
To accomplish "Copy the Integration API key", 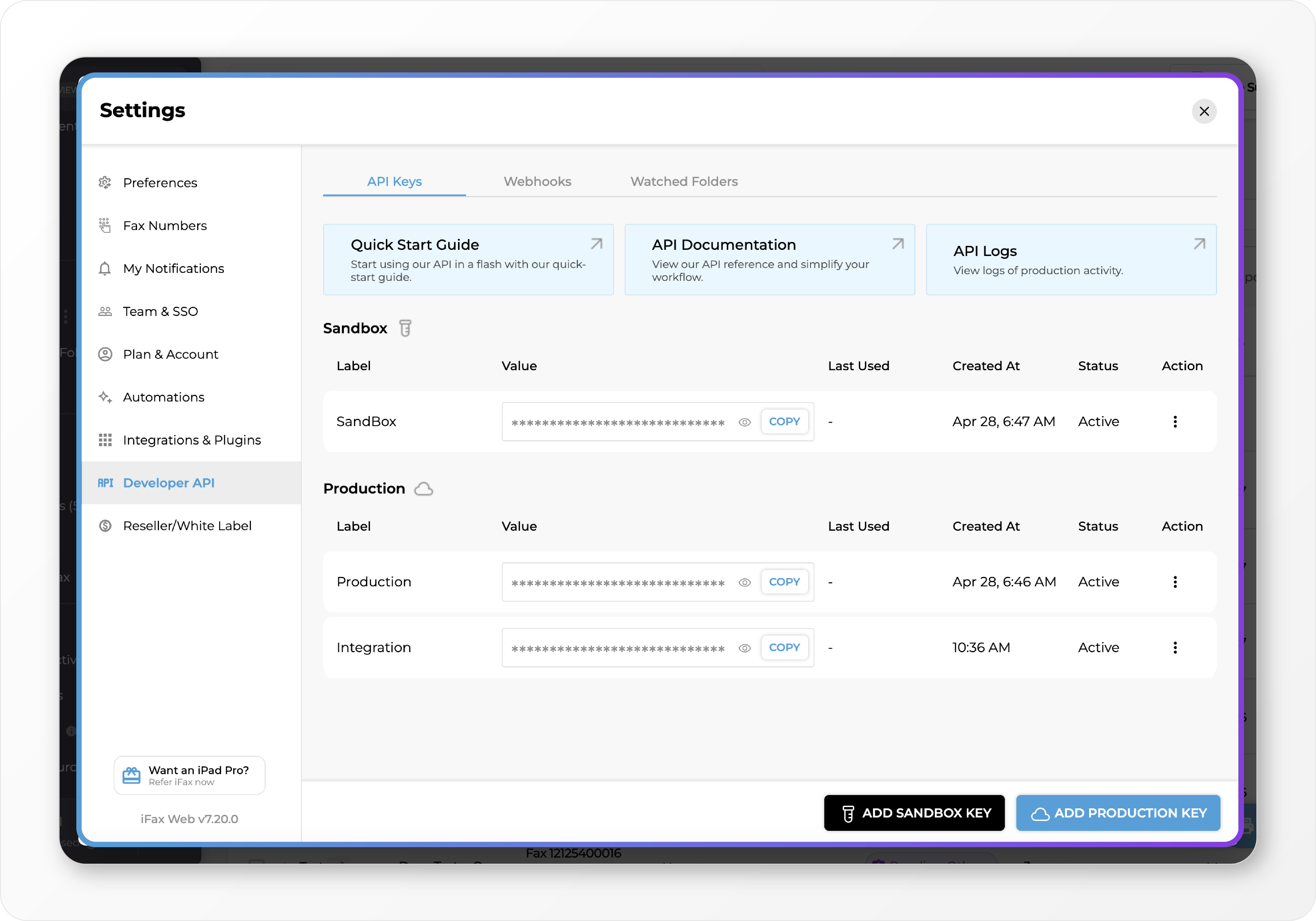I will (784, 648).
